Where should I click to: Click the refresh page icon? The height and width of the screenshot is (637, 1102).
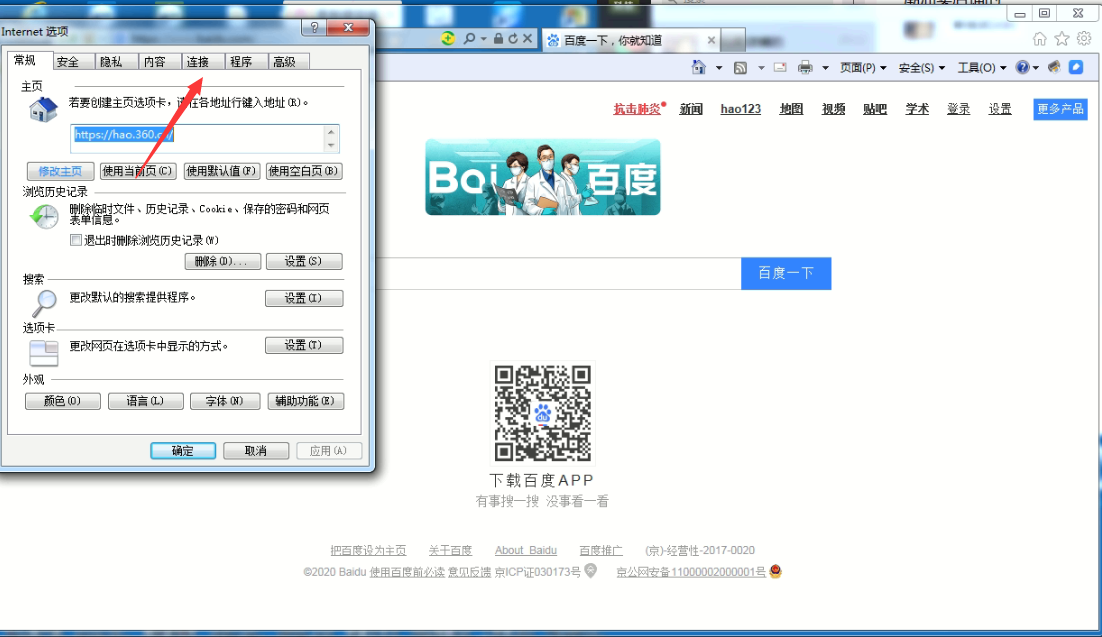pos(513,39)
